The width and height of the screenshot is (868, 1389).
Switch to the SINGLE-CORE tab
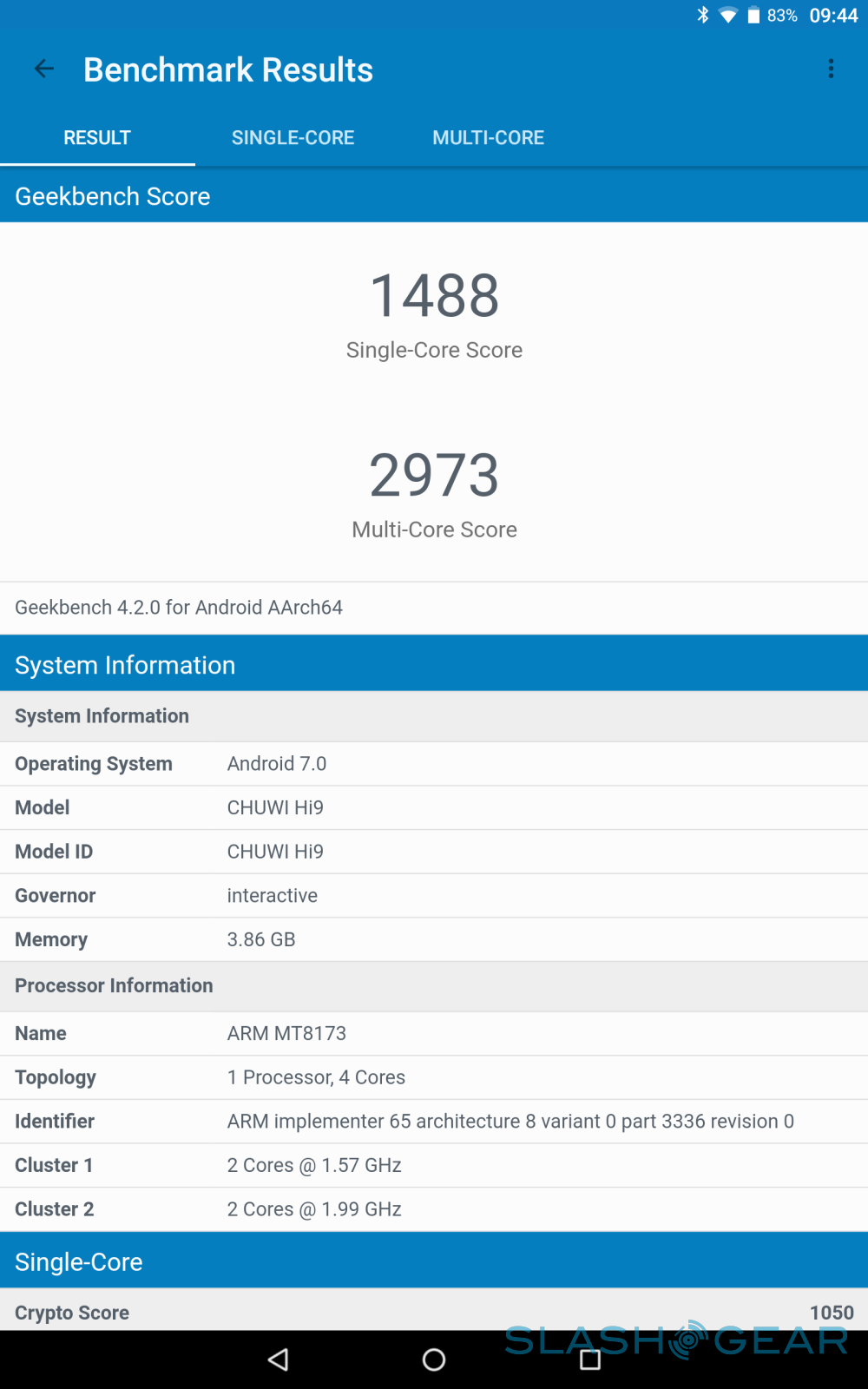(293, 138)
